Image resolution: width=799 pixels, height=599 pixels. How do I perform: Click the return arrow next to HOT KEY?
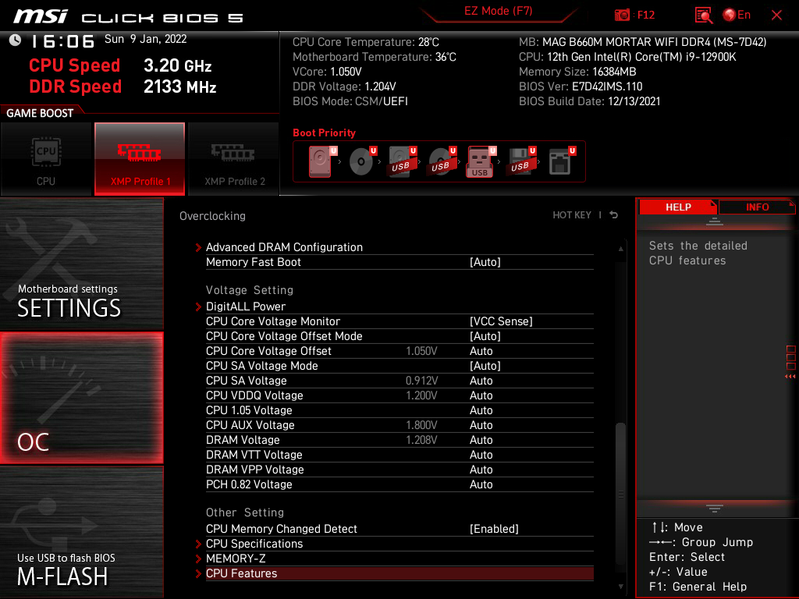click(614, 215)
